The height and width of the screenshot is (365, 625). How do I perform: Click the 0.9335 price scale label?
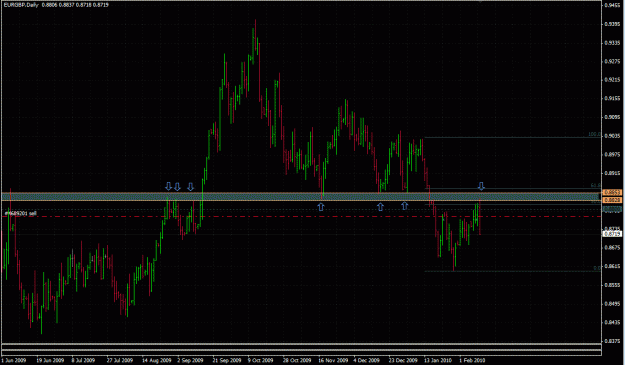[x=612, y=43]
